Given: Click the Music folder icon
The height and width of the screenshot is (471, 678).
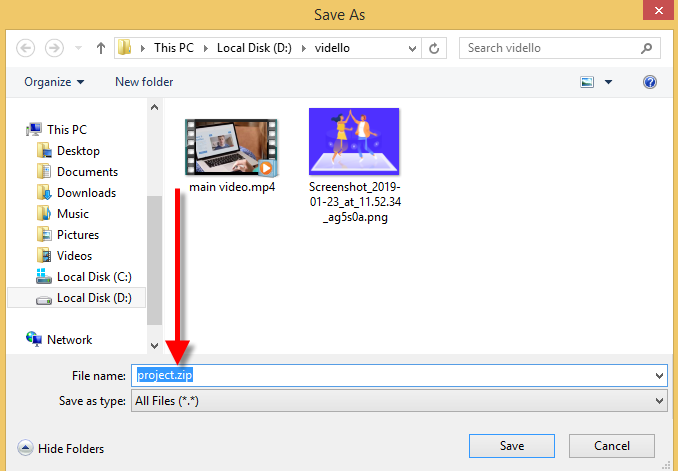Looking at the screenshot, I should pos(44,214).
